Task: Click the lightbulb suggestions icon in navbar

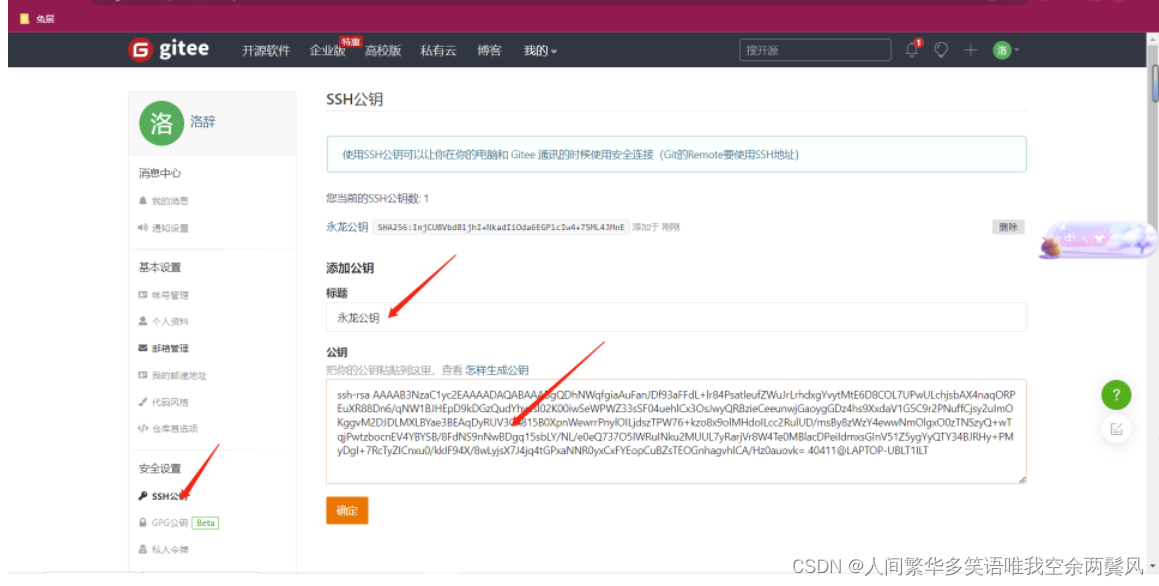Action: point(940,50)
